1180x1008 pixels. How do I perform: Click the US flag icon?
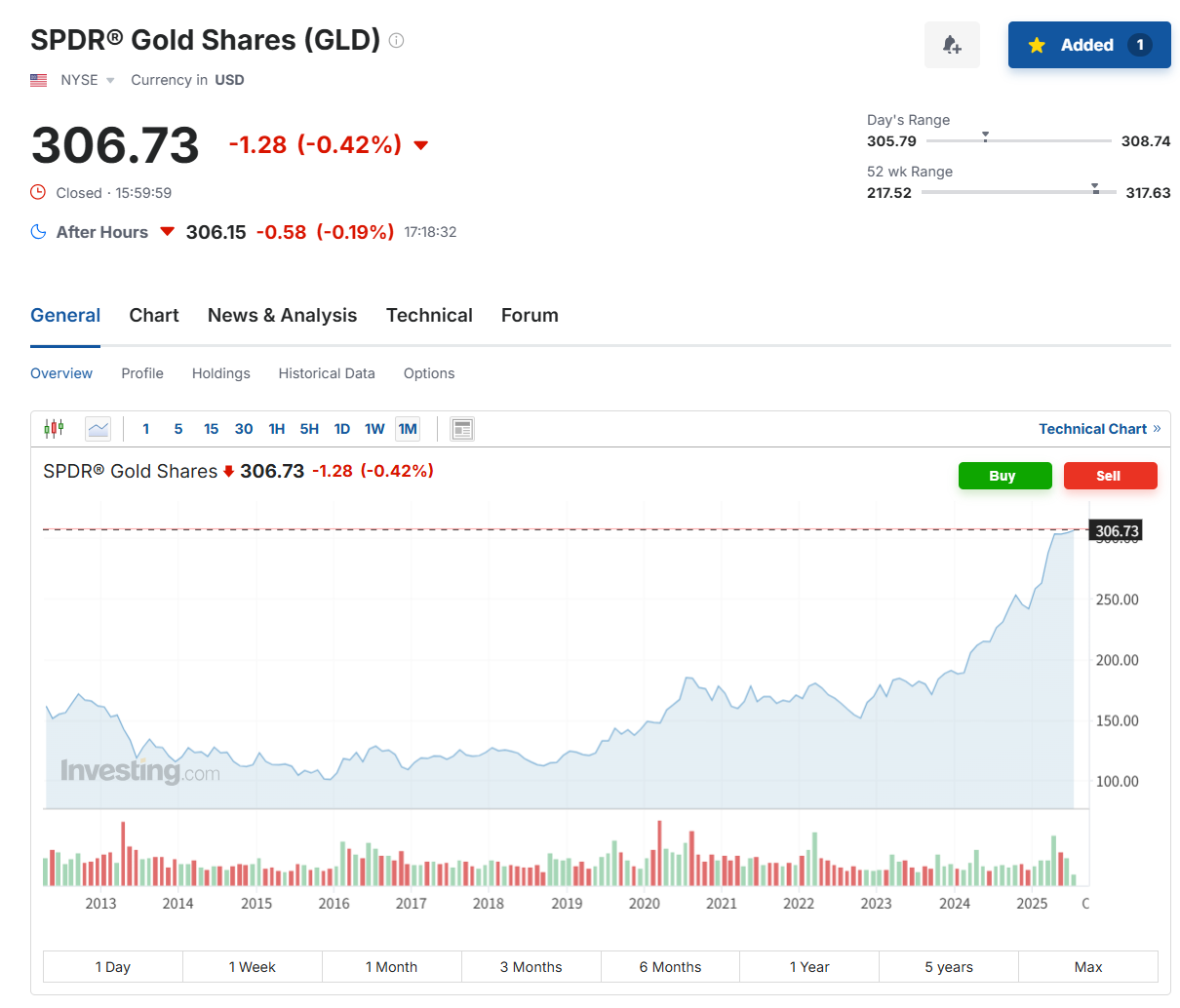39,80
